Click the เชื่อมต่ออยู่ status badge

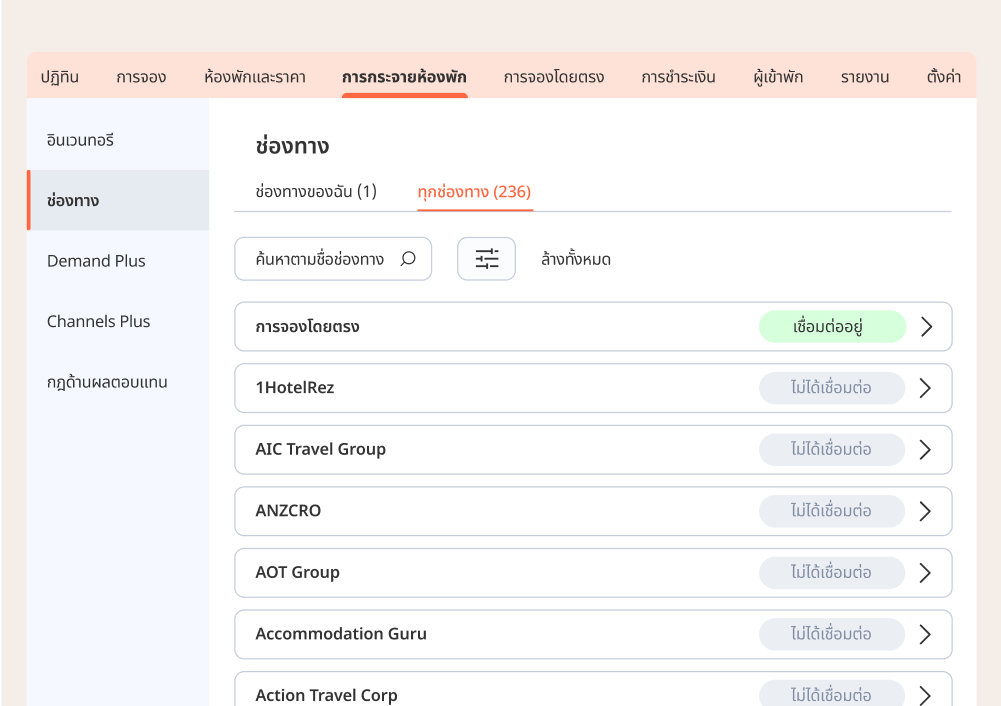pos(832,327)
